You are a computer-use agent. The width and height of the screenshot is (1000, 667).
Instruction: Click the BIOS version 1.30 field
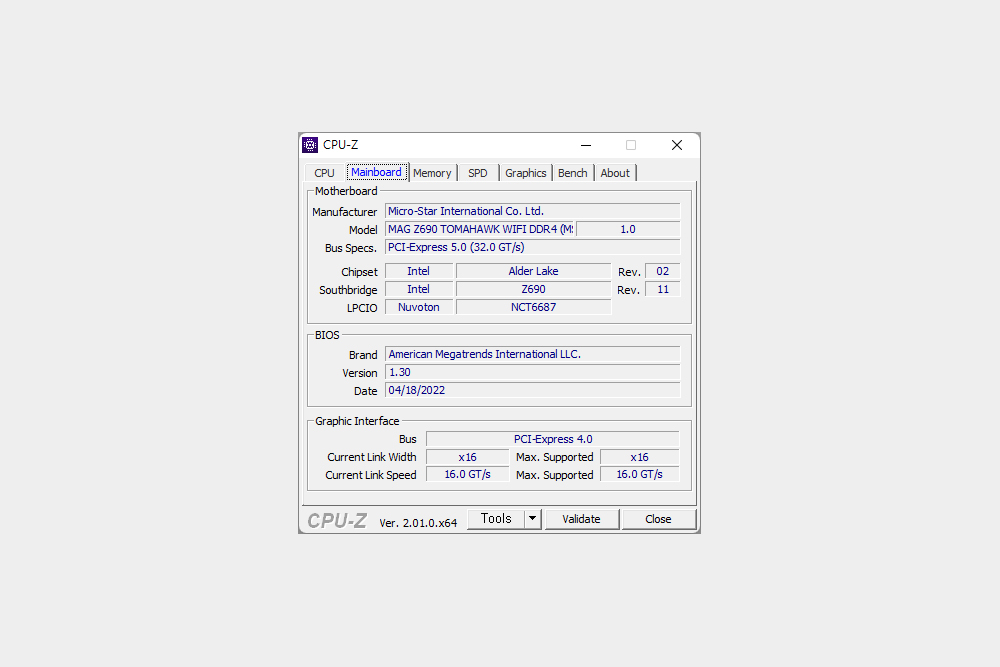pyautogui.click(x=533, y=372)
